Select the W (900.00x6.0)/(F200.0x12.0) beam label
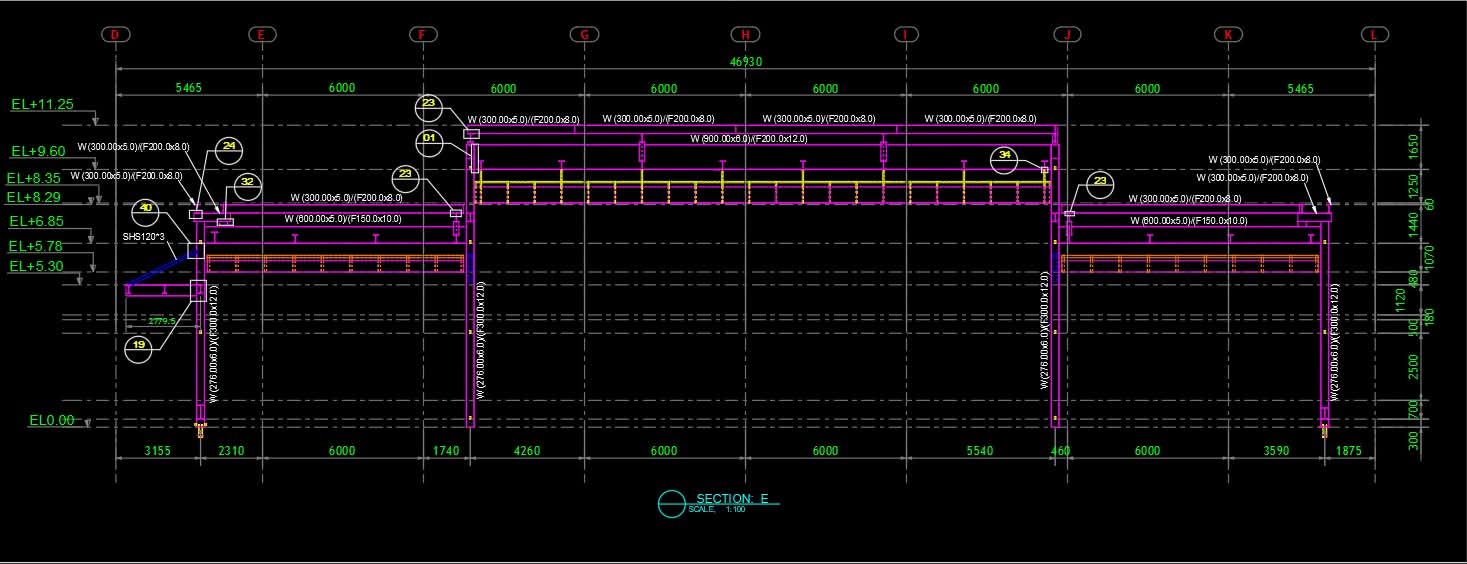Viewport: 1467px width, 564px height. coord(748,139)
